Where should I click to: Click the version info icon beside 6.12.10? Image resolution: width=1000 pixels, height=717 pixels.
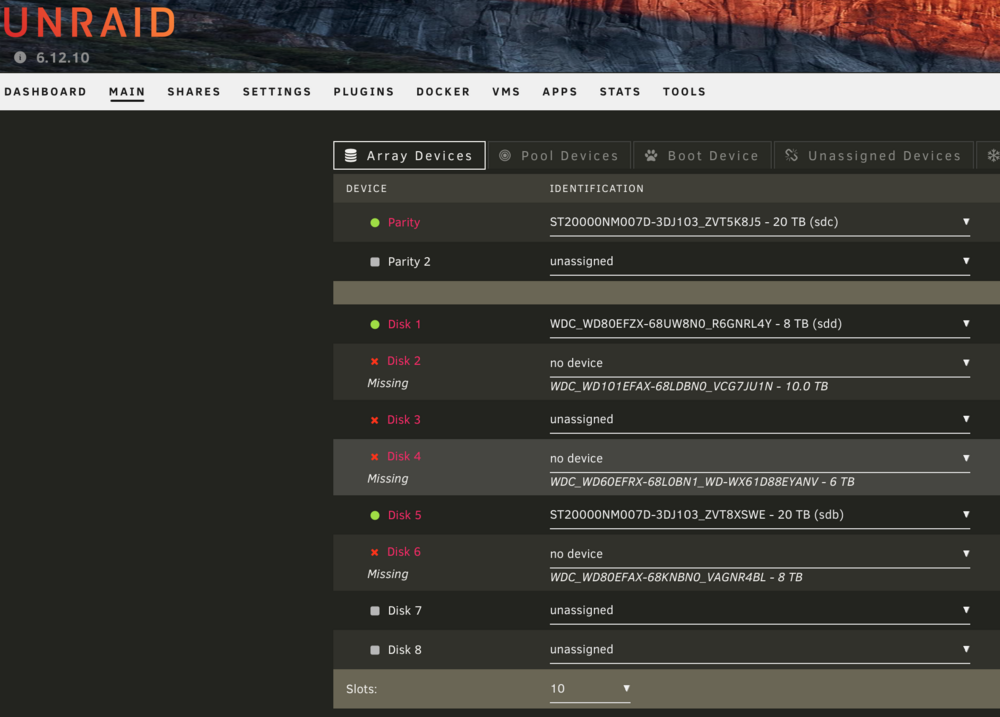pos(20,57)
